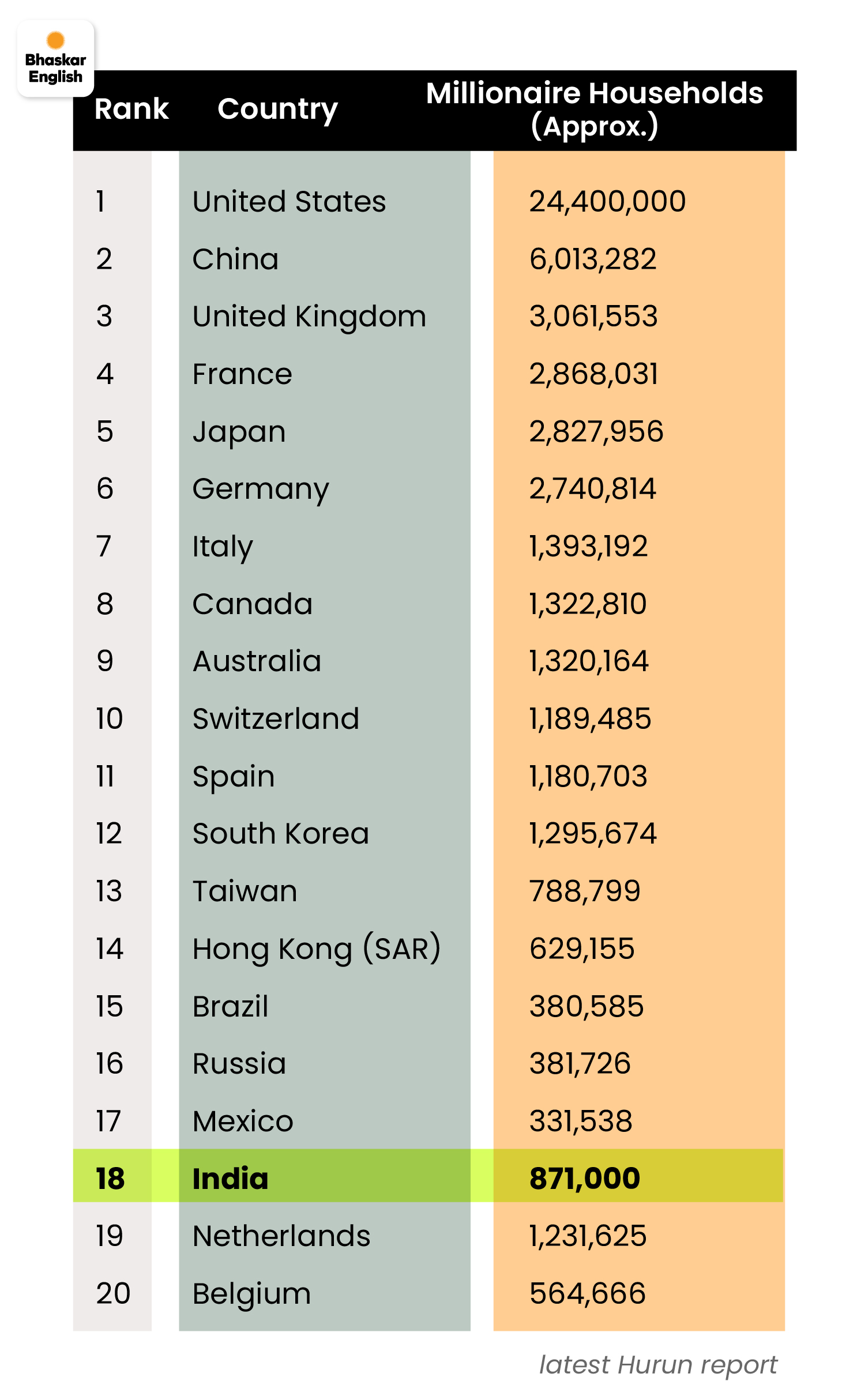
Task: Click India's bold 871,000 figure
Action: point(585,1178)
